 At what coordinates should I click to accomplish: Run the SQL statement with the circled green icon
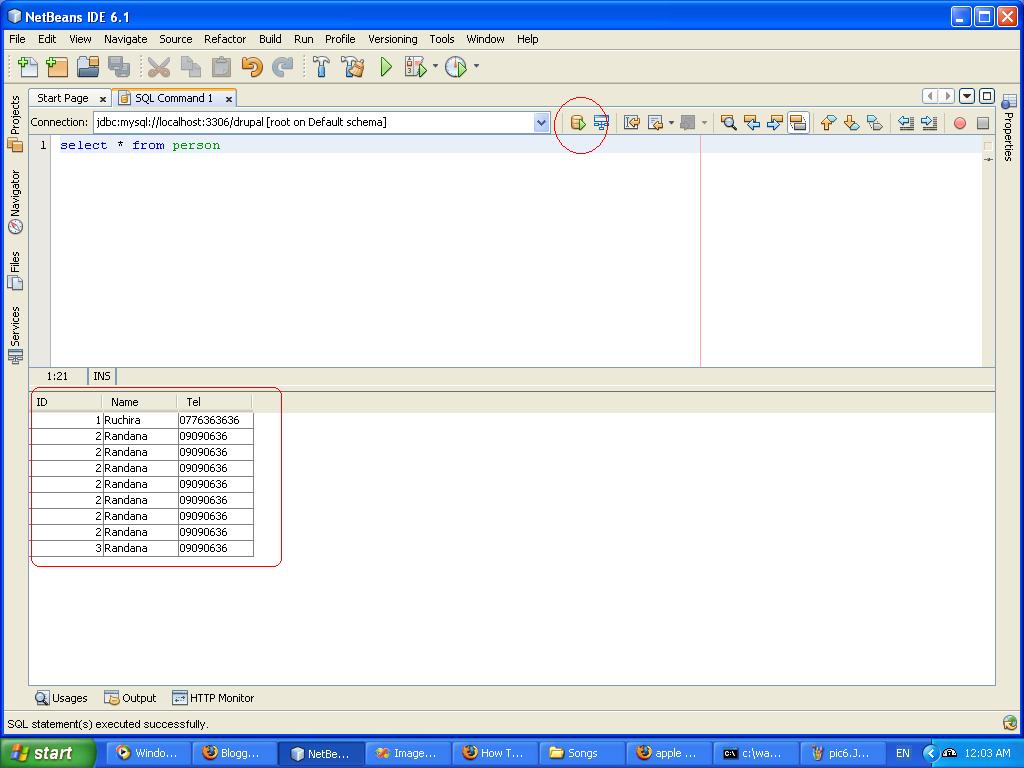tap(580, 122)
